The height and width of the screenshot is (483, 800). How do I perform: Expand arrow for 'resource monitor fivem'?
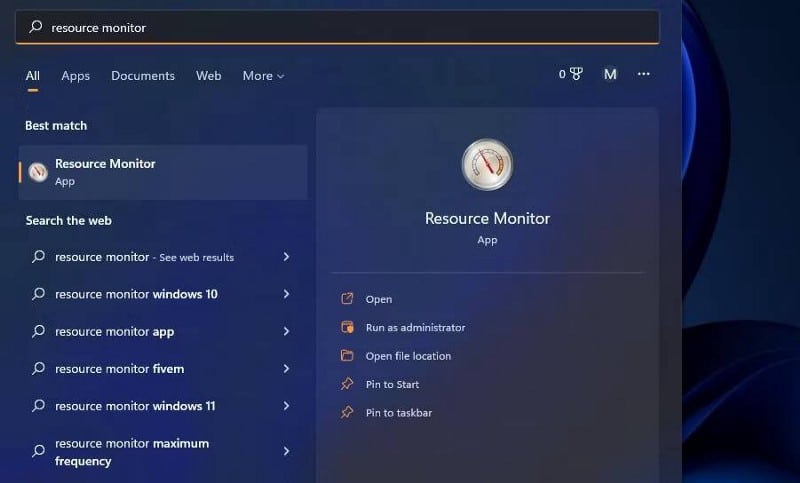(x=286, y=368)
